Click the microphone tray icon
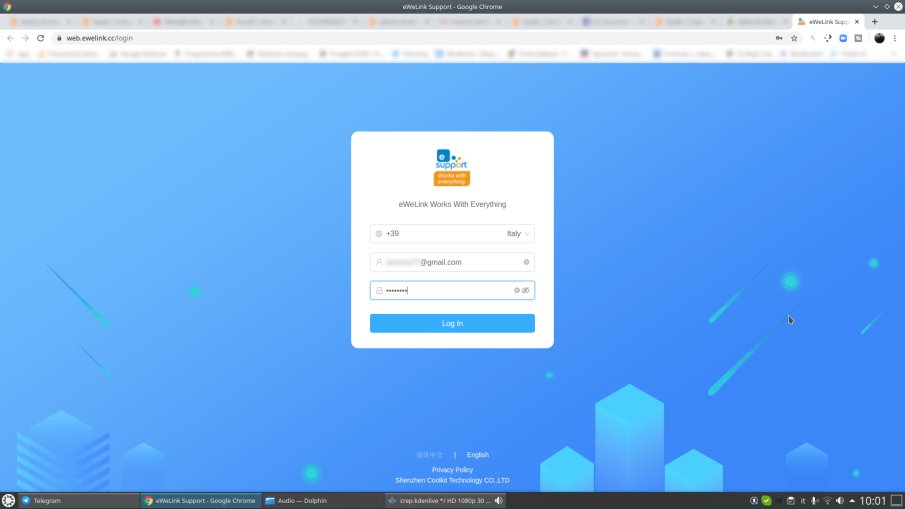This screenshot has width=905, height=509. tap(814, 500)
